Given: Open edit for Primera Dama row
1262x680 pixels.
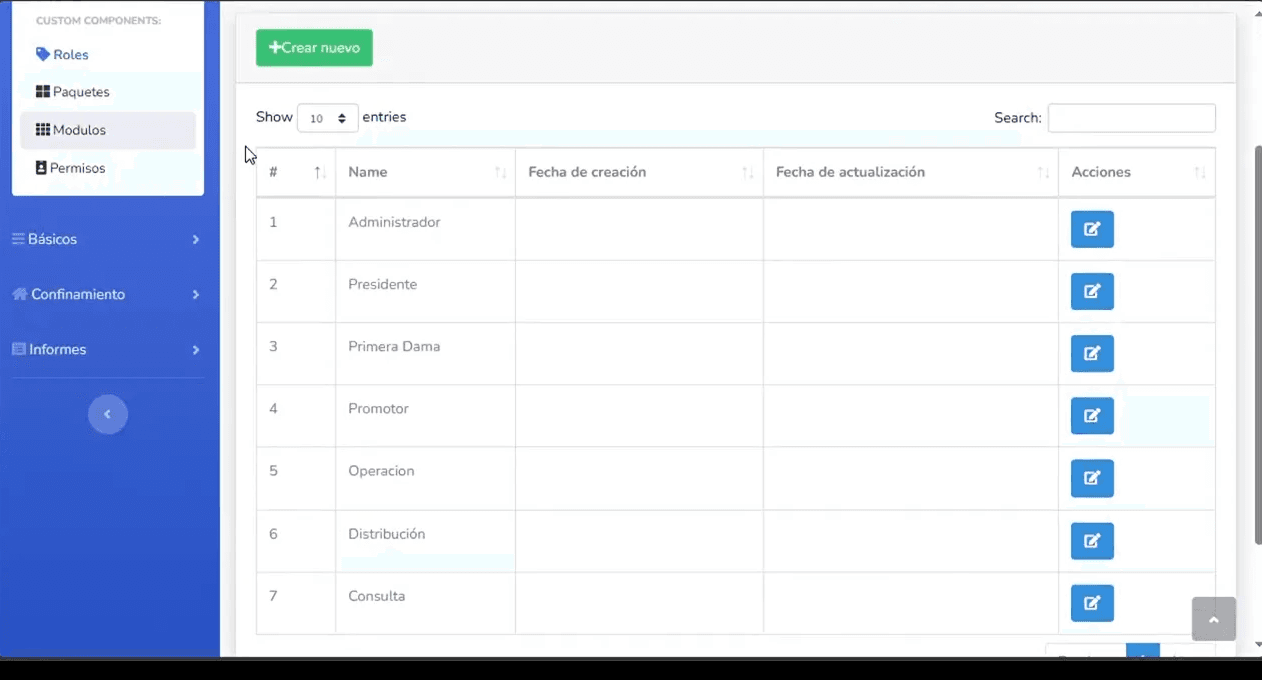Looking at the screenshot, I should tap(1091, 353).
